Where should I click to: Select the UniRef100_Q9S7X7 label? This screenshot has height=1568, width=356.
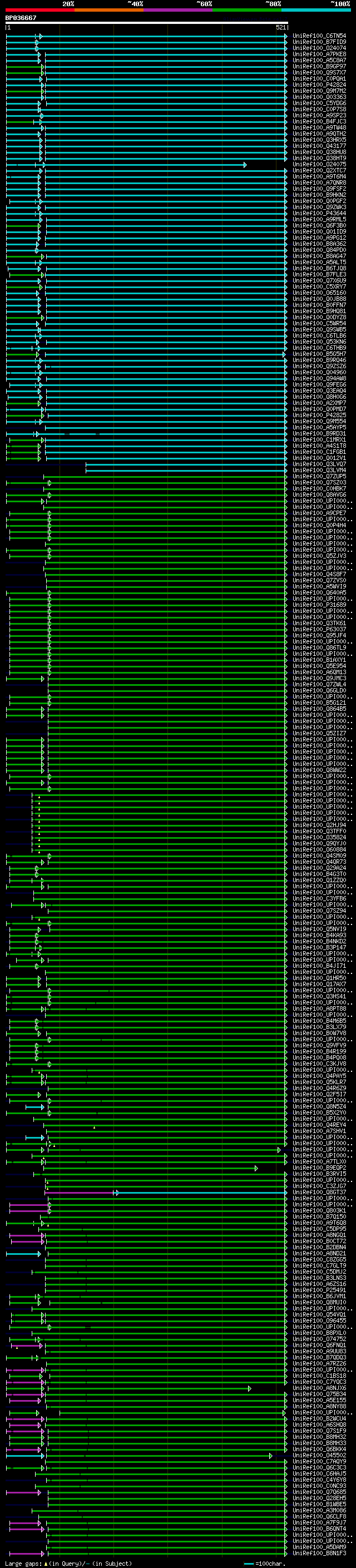(x=319, y=73)
